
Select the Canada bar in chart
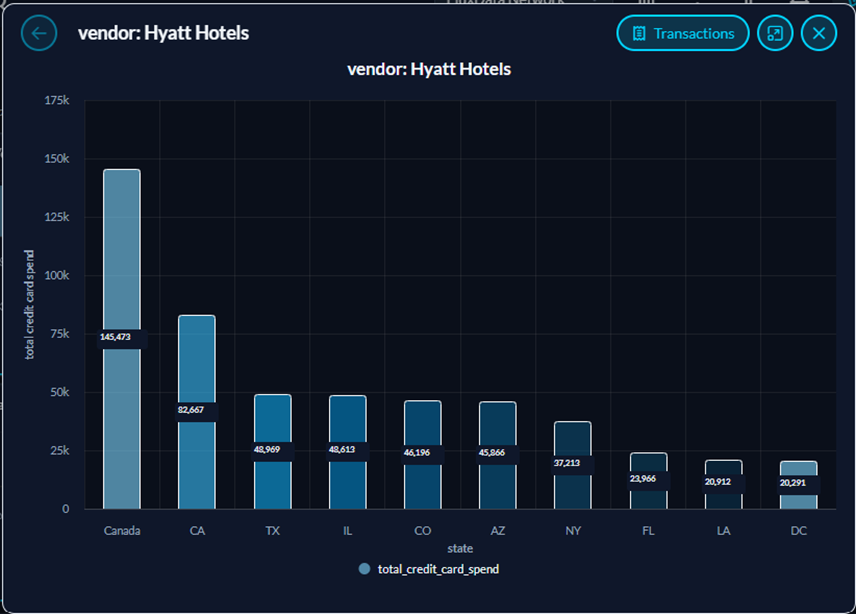[x=122, y=339]
